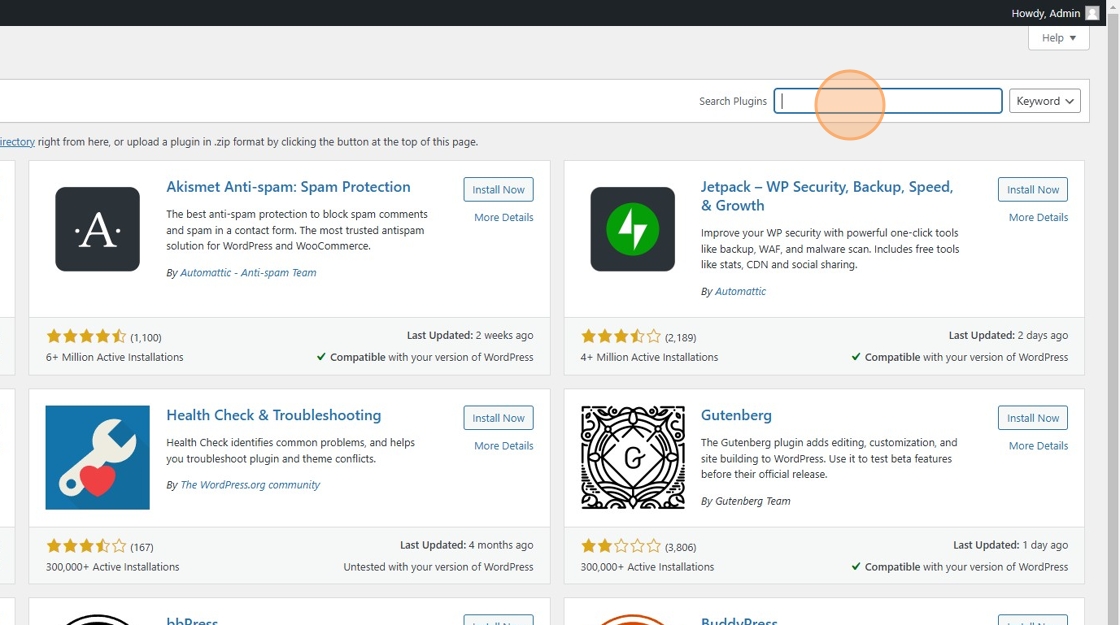Visit the Automattic author link under Jetpack
This screenshot has height=625, width=1120.
click(x=740, y=291)
